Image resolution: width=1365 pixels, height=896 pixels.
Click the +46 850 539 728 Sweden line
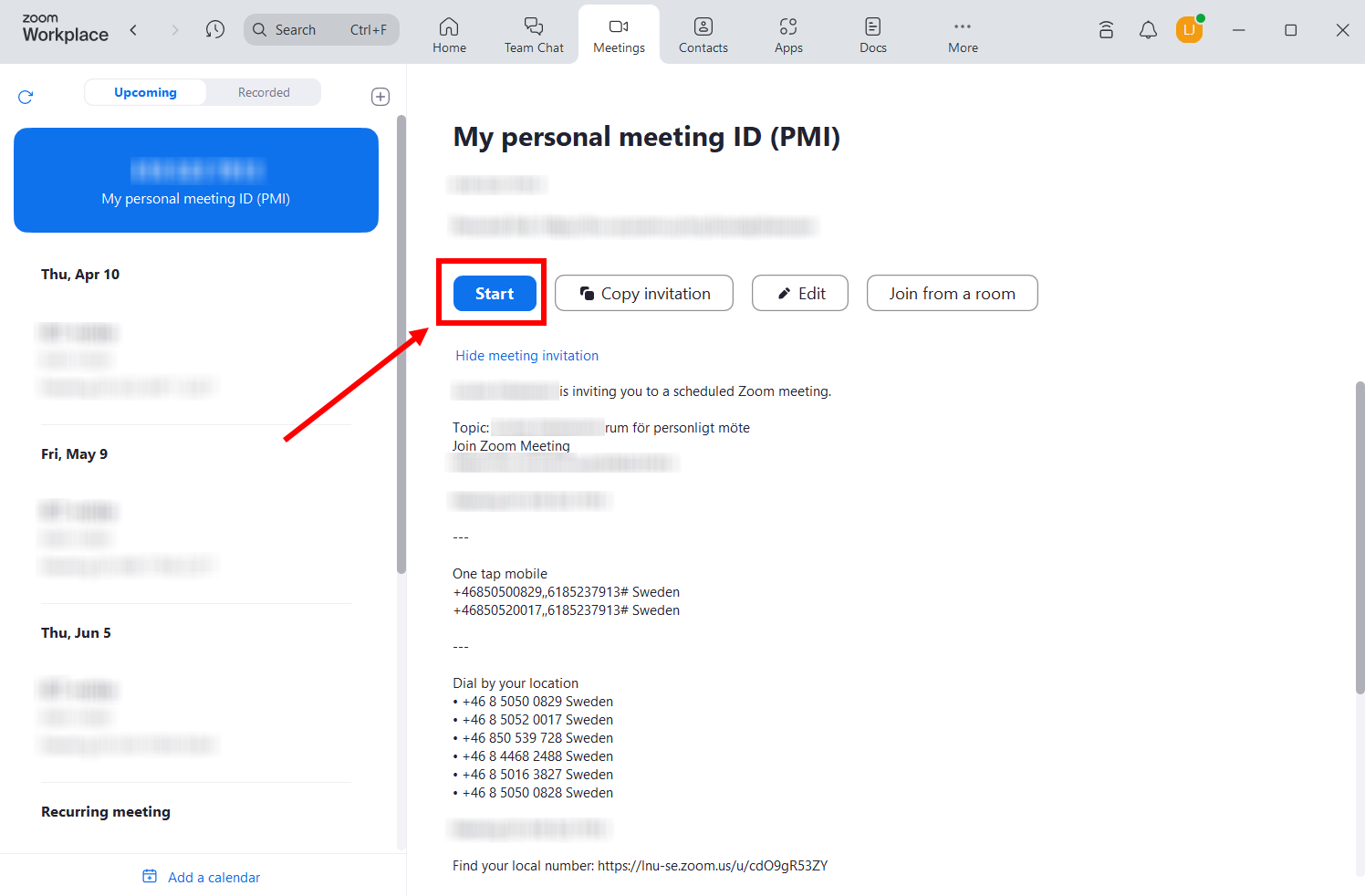click(x=533, y=738)
